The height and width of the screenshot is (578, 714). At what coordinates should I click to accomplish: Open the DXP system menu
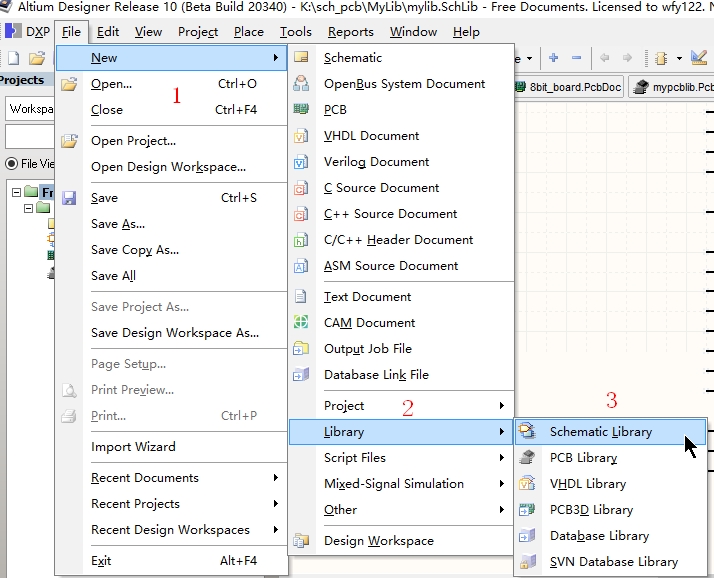click(x=28, y=32)
